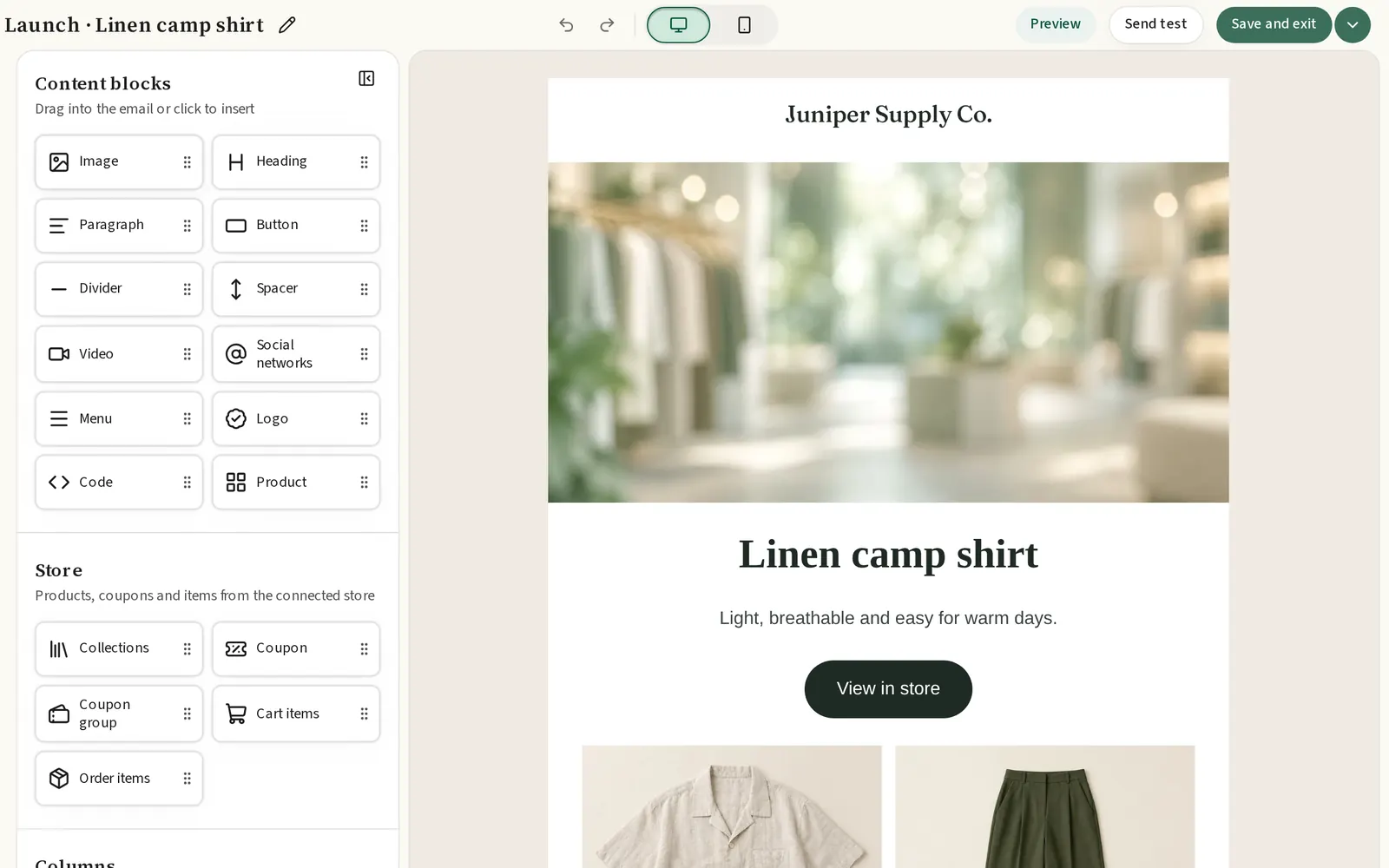The width and height of the screenshot is (1389, 868).
Task: Insert a Collections store block
Action: [x=119, y=648]
